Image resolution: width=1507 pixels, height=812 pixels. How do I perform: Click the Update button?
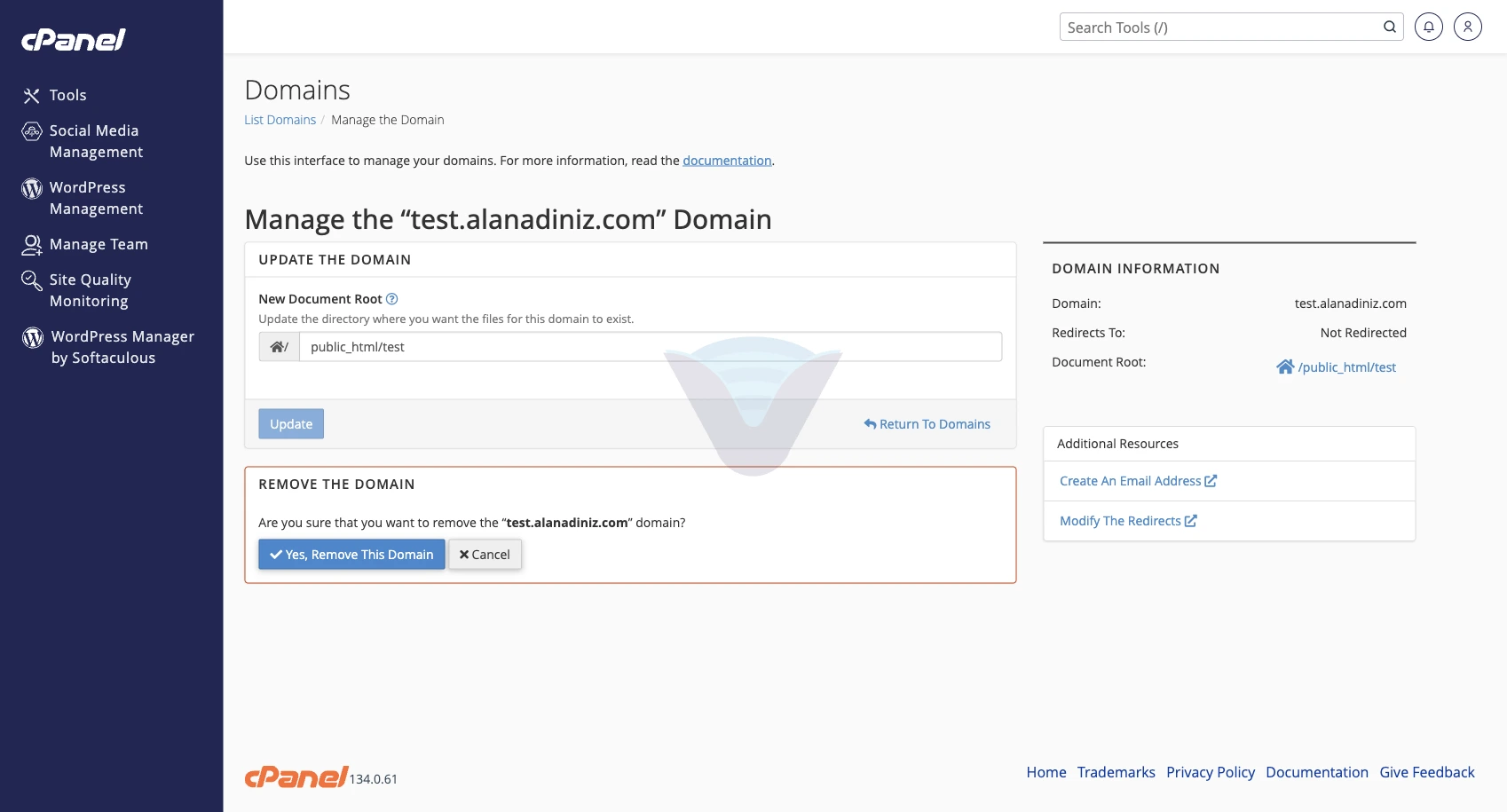click(291, 424)
